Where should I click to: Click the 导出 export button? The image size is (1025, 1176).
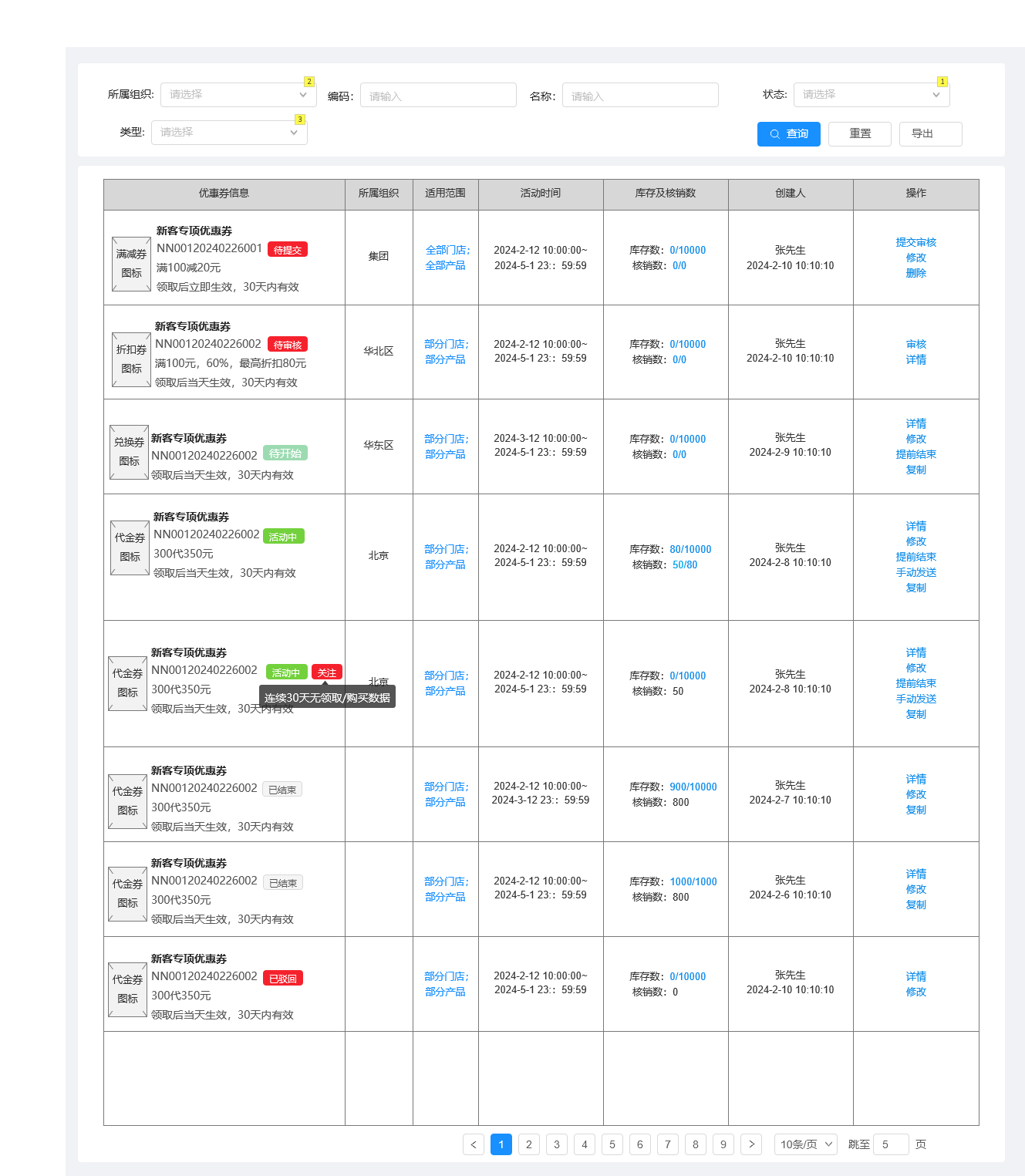pos(930,133)
